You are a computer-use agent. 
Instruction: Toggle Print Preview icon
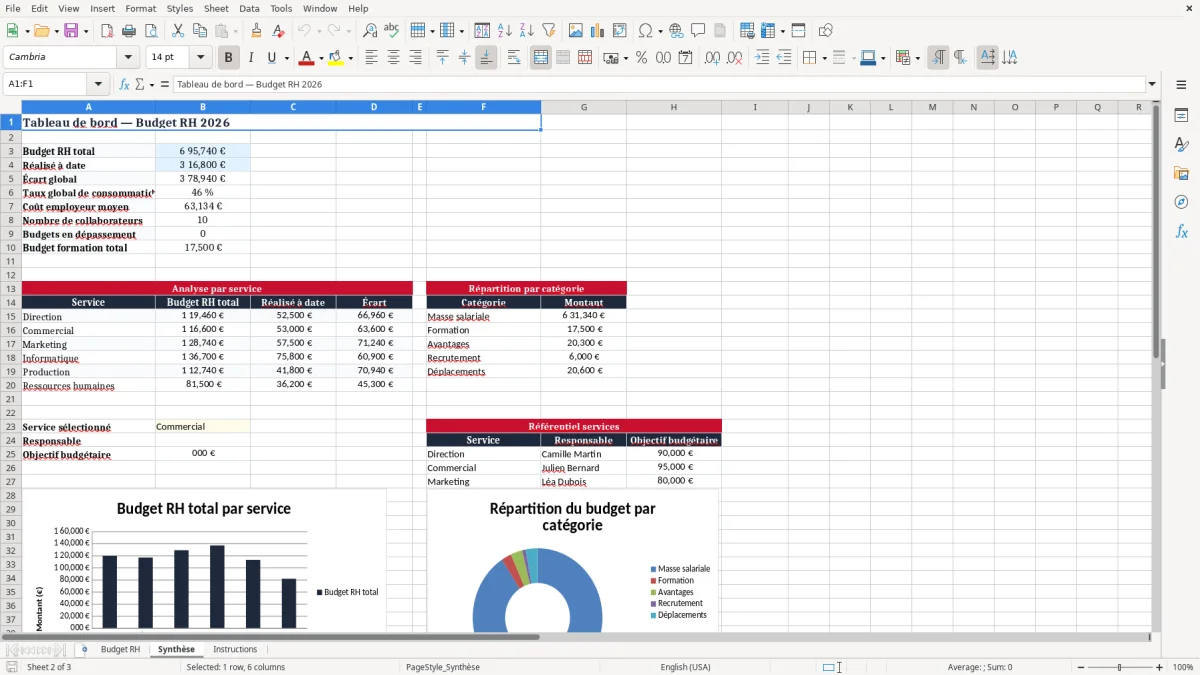click(149, 31)
